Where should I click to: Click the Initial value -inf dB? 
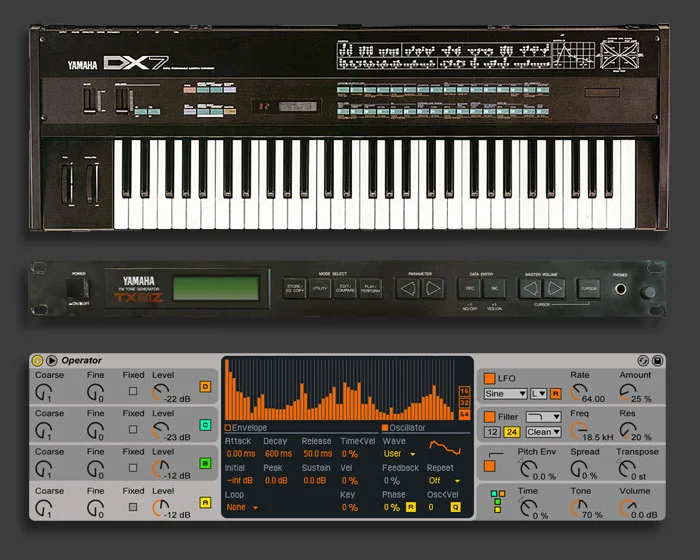click(x=239, y=481)
